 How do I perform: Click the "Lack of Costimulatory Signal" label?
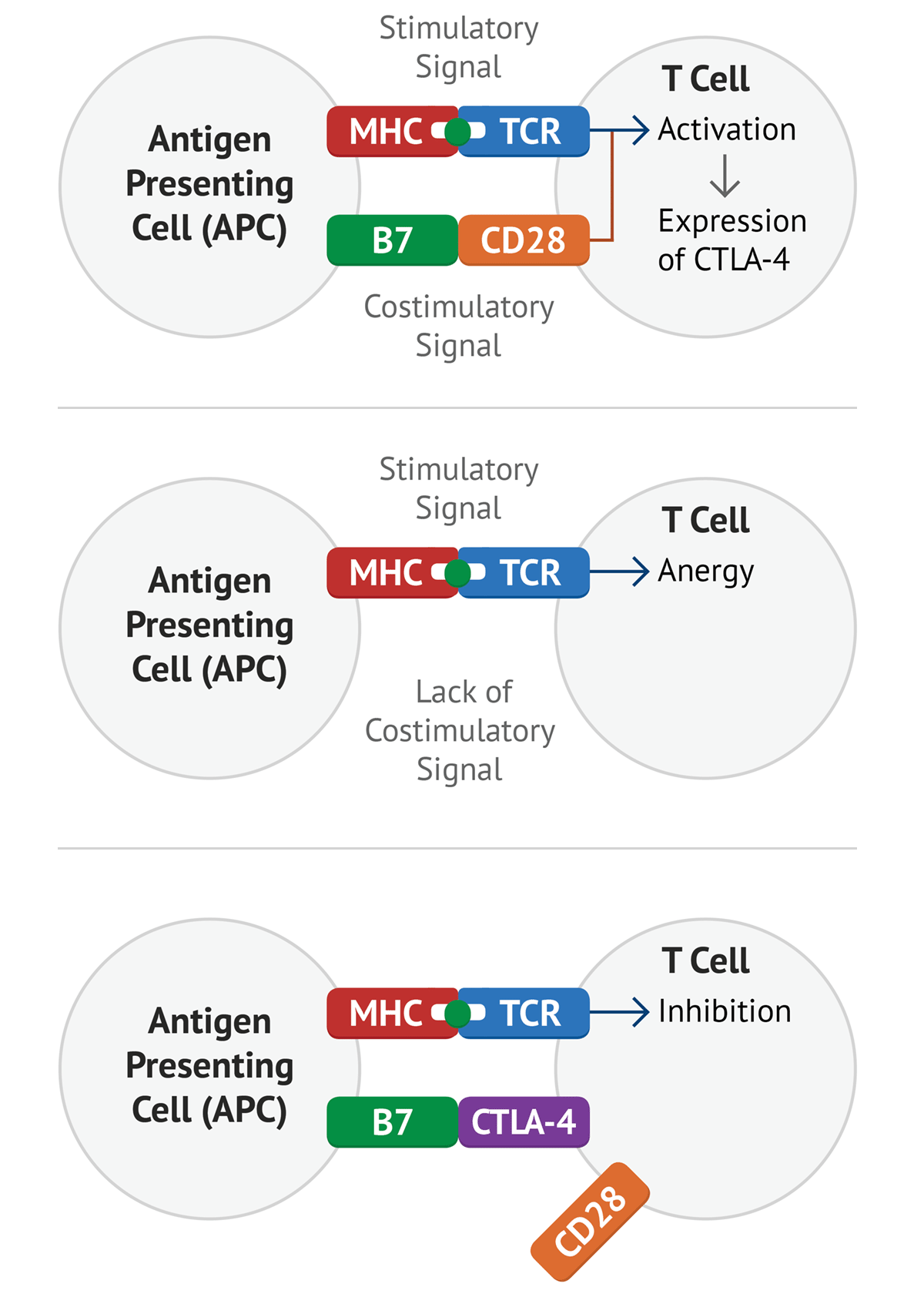pos(460,730)
